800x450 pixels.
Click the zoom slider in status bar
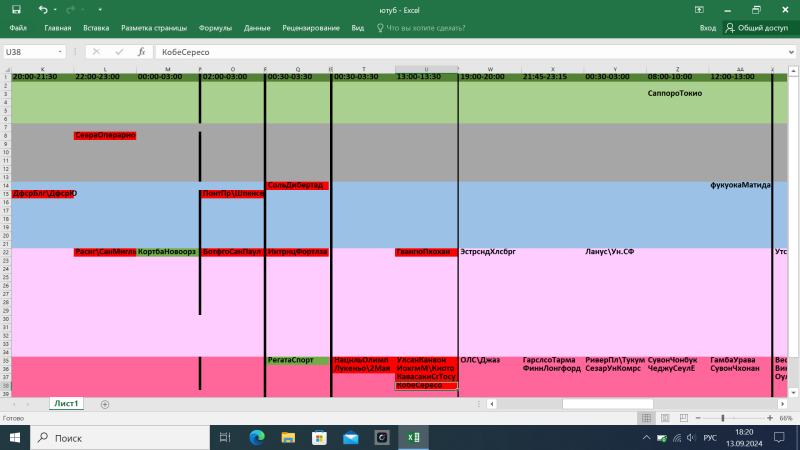click(722, 418)
